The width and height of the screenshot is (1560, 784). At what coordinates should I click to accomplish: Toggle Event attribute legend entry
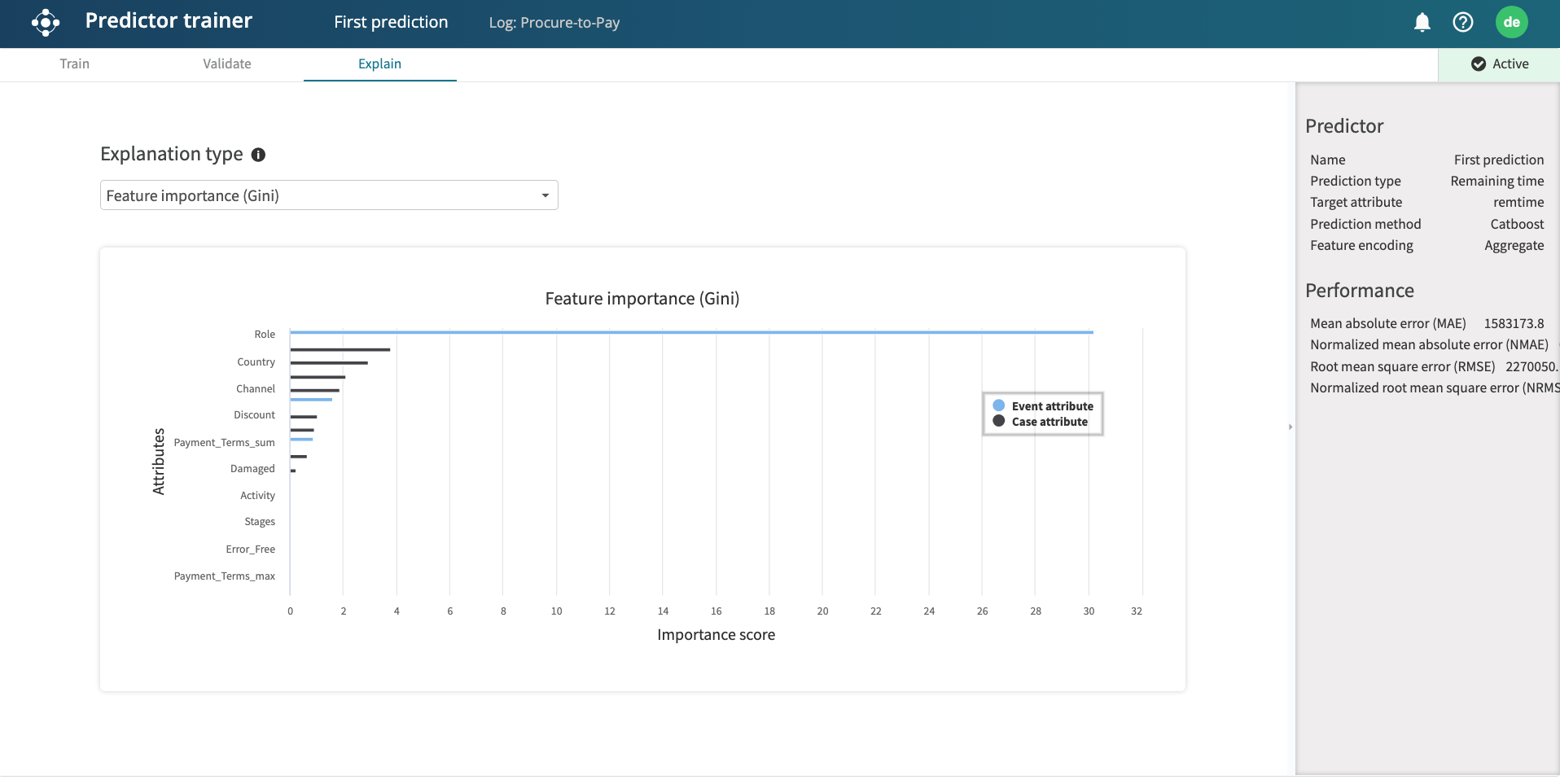tap(1043, 406)
